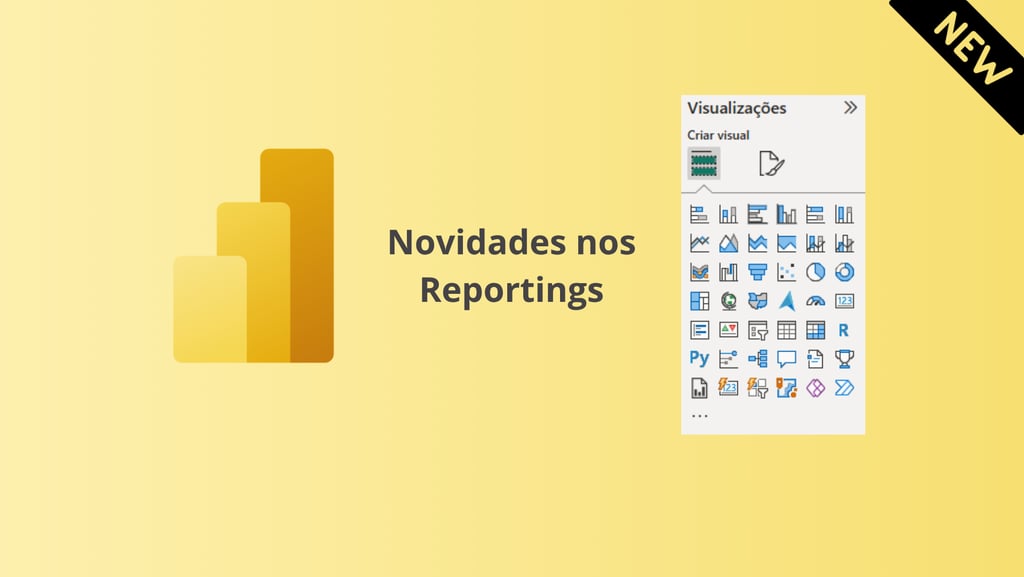Add the Key influencers visual
Viewport: 1024px width, 577px height.
point(728,359)
